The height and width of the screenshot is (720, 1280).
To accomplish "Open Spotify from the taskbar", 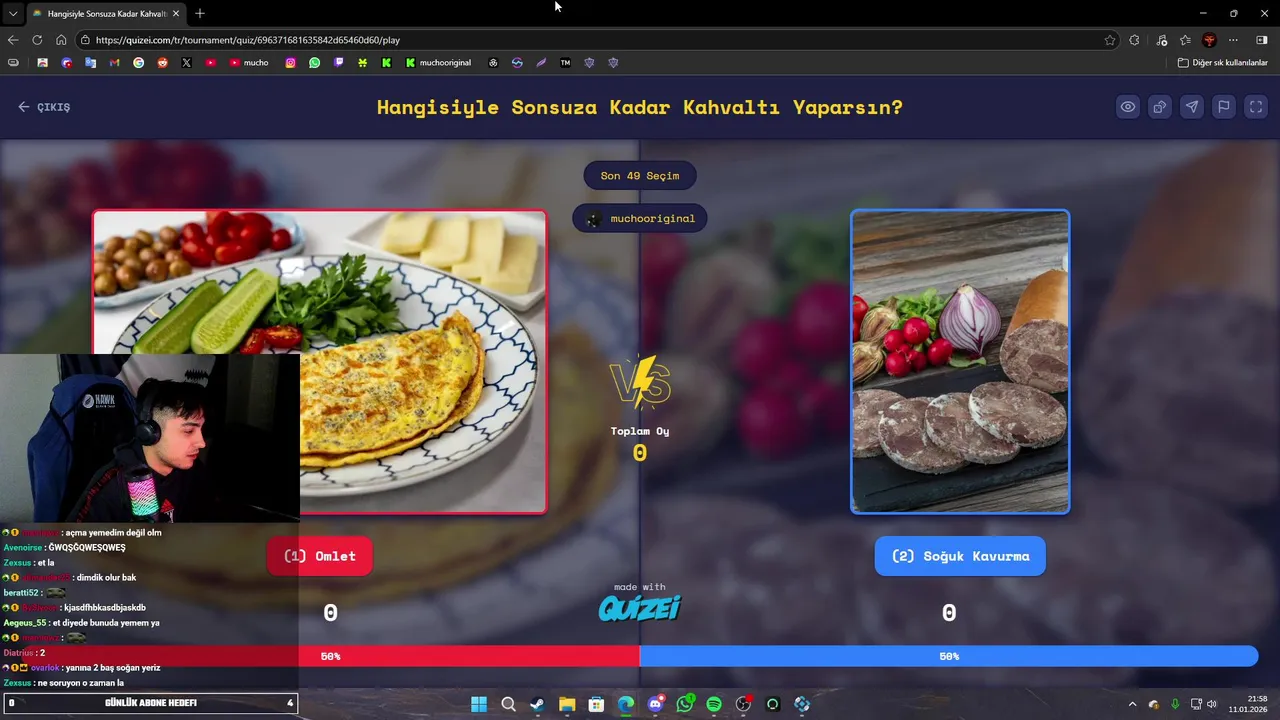I will [x=714, y=704].
